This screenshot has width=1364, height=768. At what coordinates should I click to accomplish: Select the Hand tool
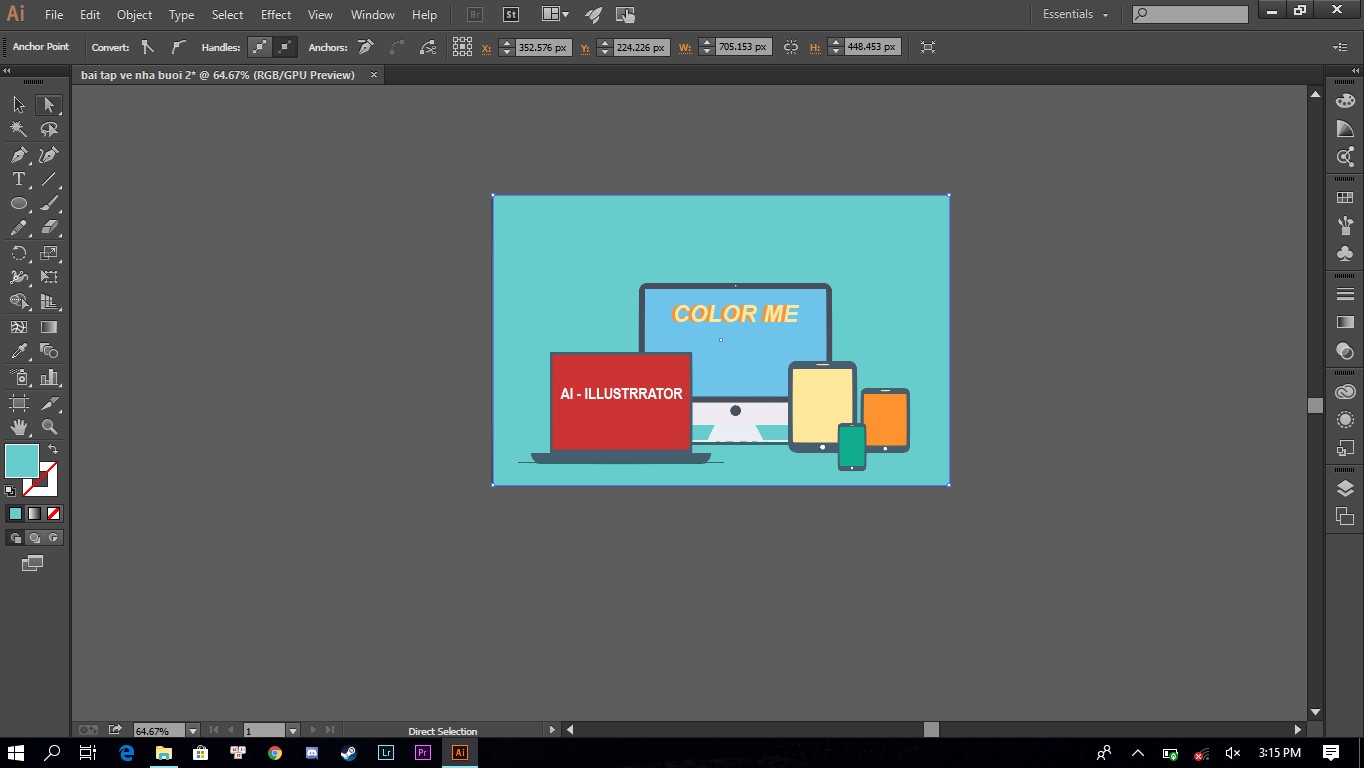click(x=19, y=427)
